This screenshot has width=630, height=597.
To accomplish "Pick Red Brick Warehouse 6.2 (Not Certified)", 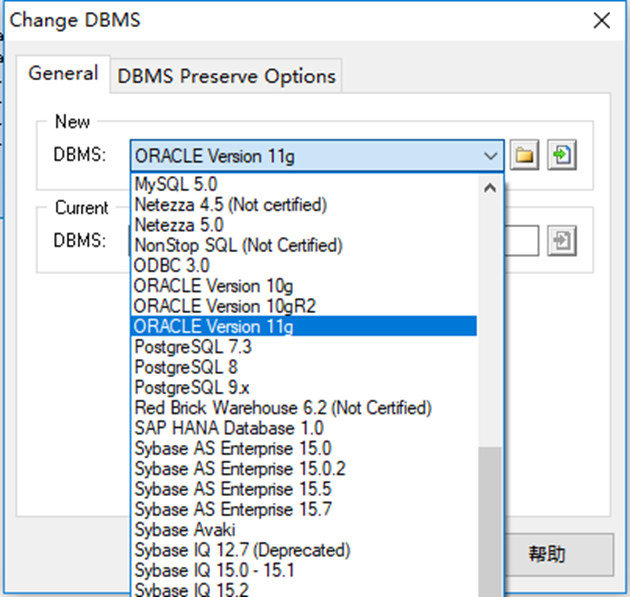I will [x=304, y=408].
